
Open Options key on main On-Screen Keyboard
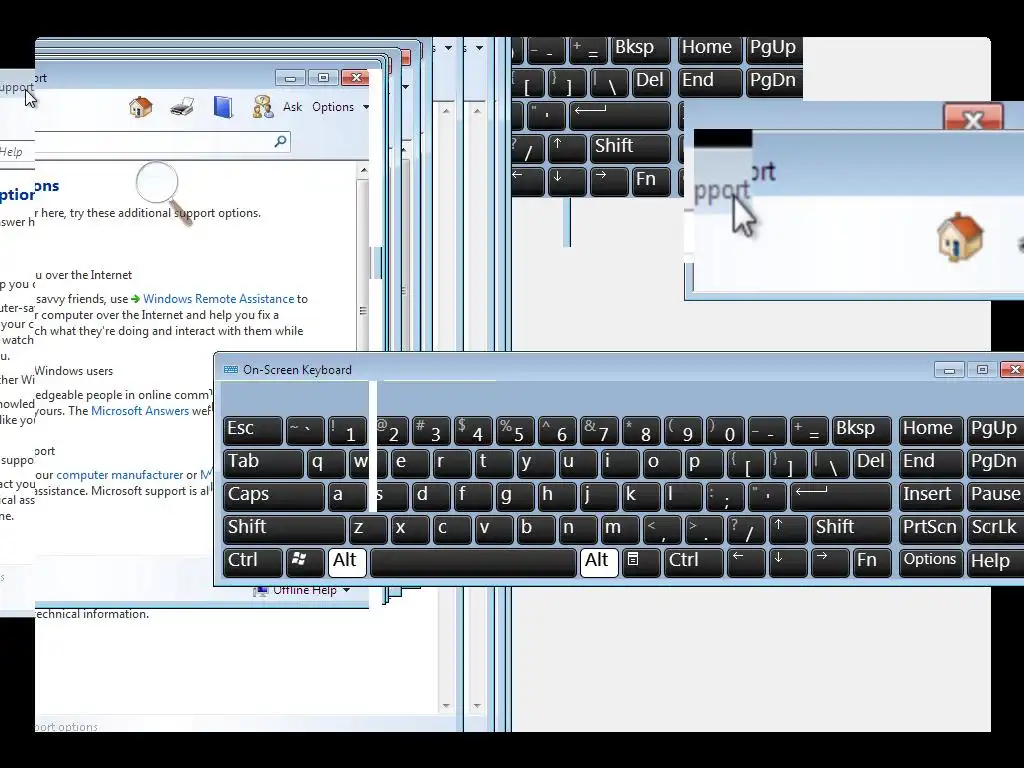pos(931,561)
